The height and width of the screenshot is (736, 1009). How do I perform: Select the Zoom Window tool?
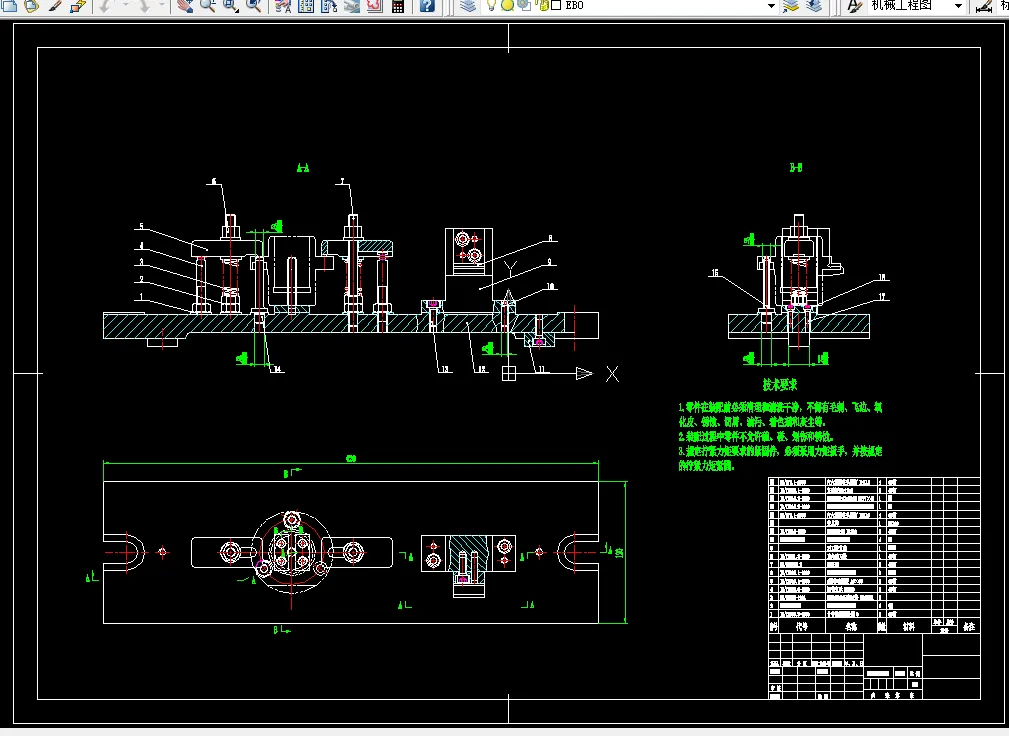pyautogui.click(x=230, y=6)
